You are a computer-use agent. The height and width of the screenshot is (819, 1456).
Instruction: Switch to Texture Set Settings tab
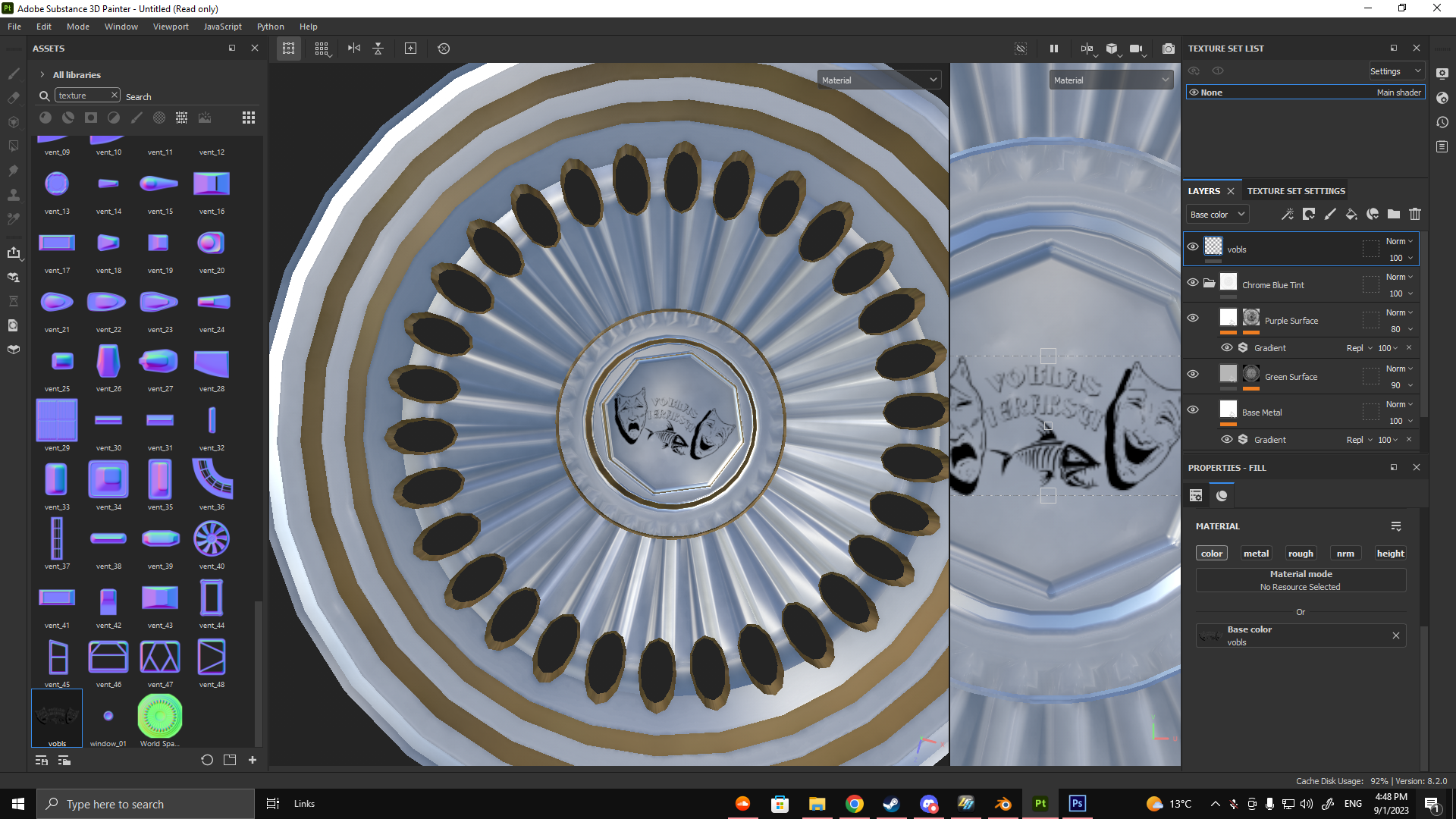[x=1296, y=191]
